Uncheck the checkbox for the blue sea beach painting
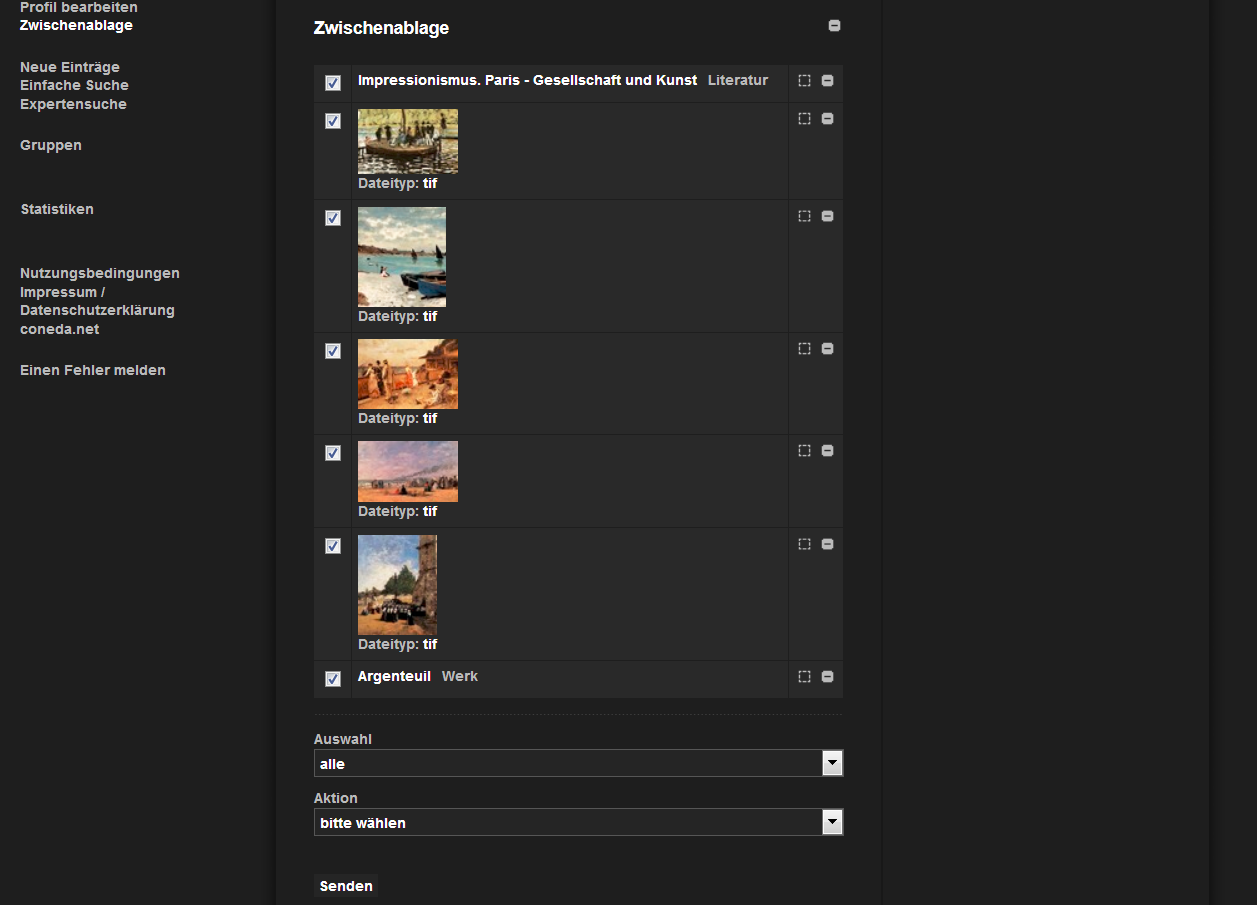 (333, 218)
